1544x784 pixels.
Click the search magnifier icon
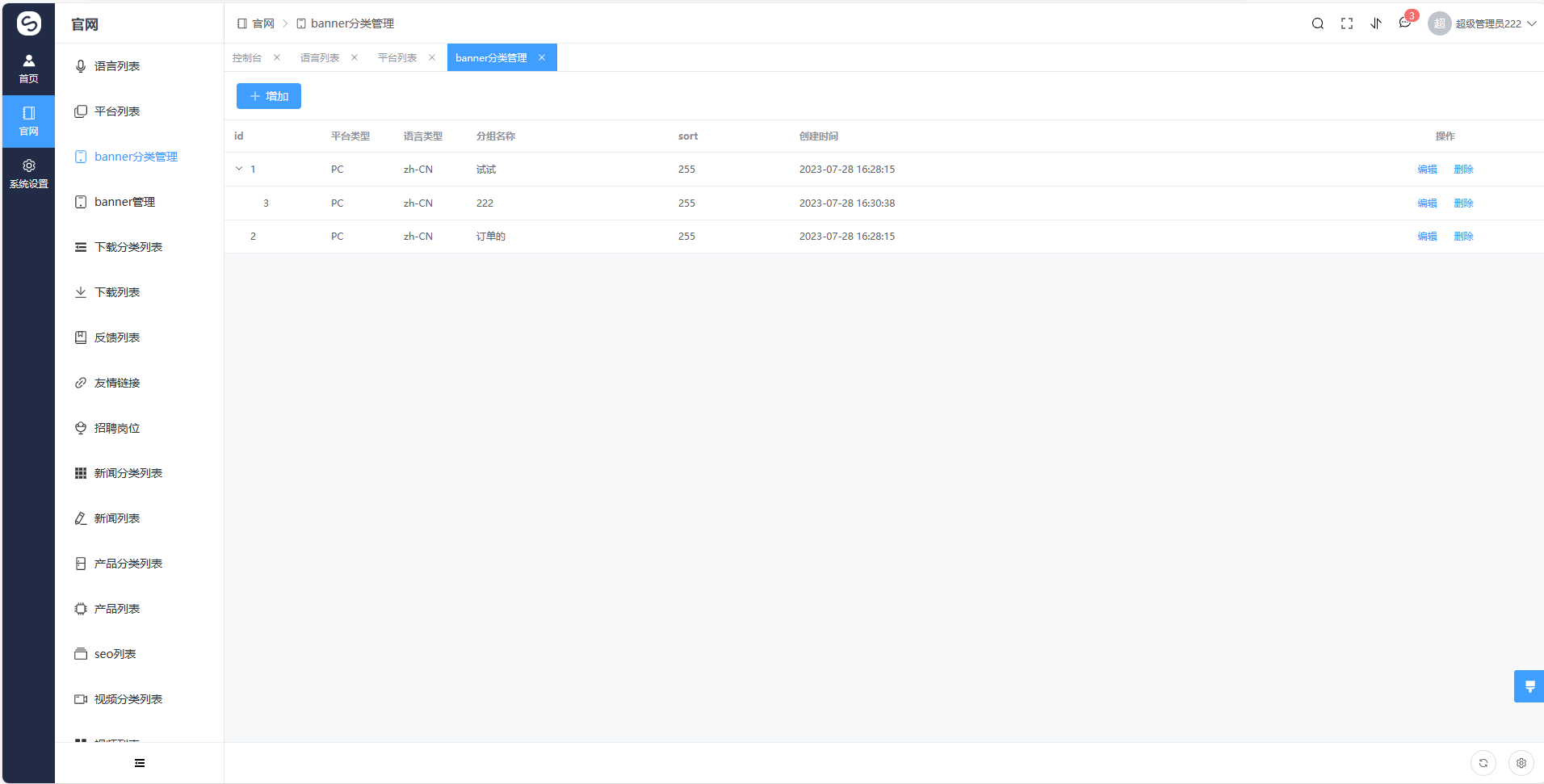[1318, 23]
